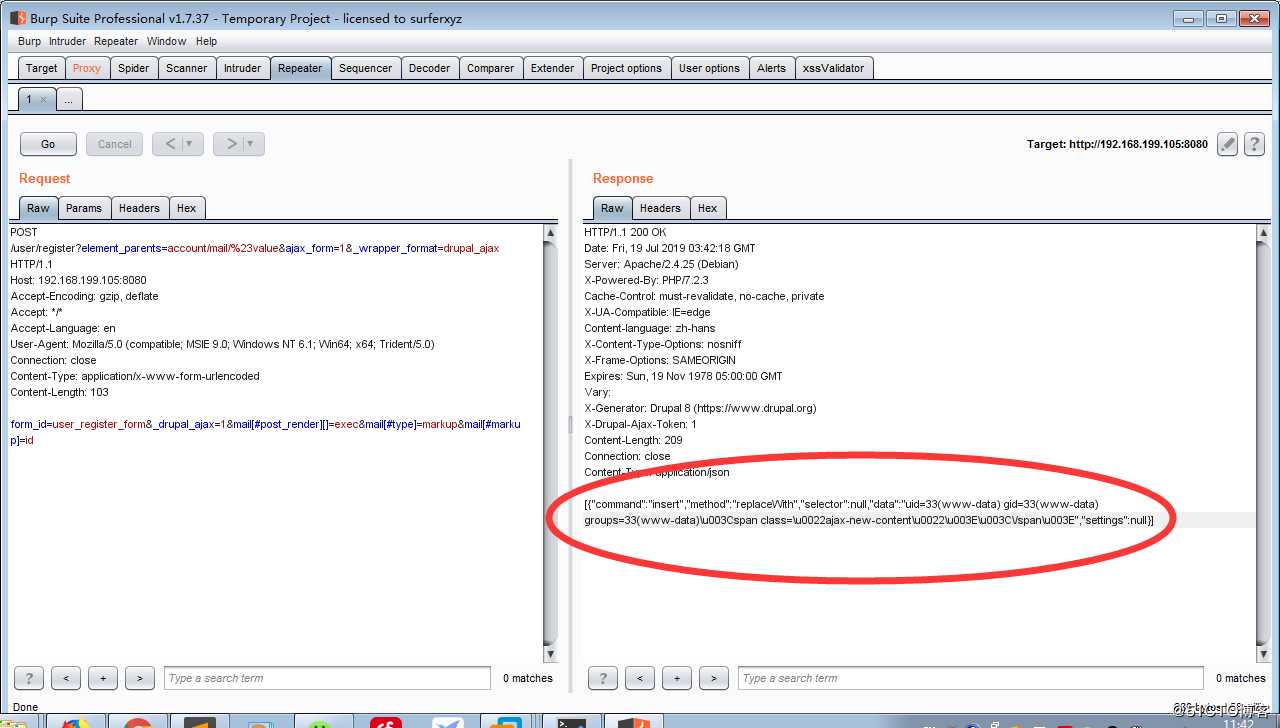Screen dimensions: 1280x728
Task: Switch to the Extender tab
Action: click(552, 68)
